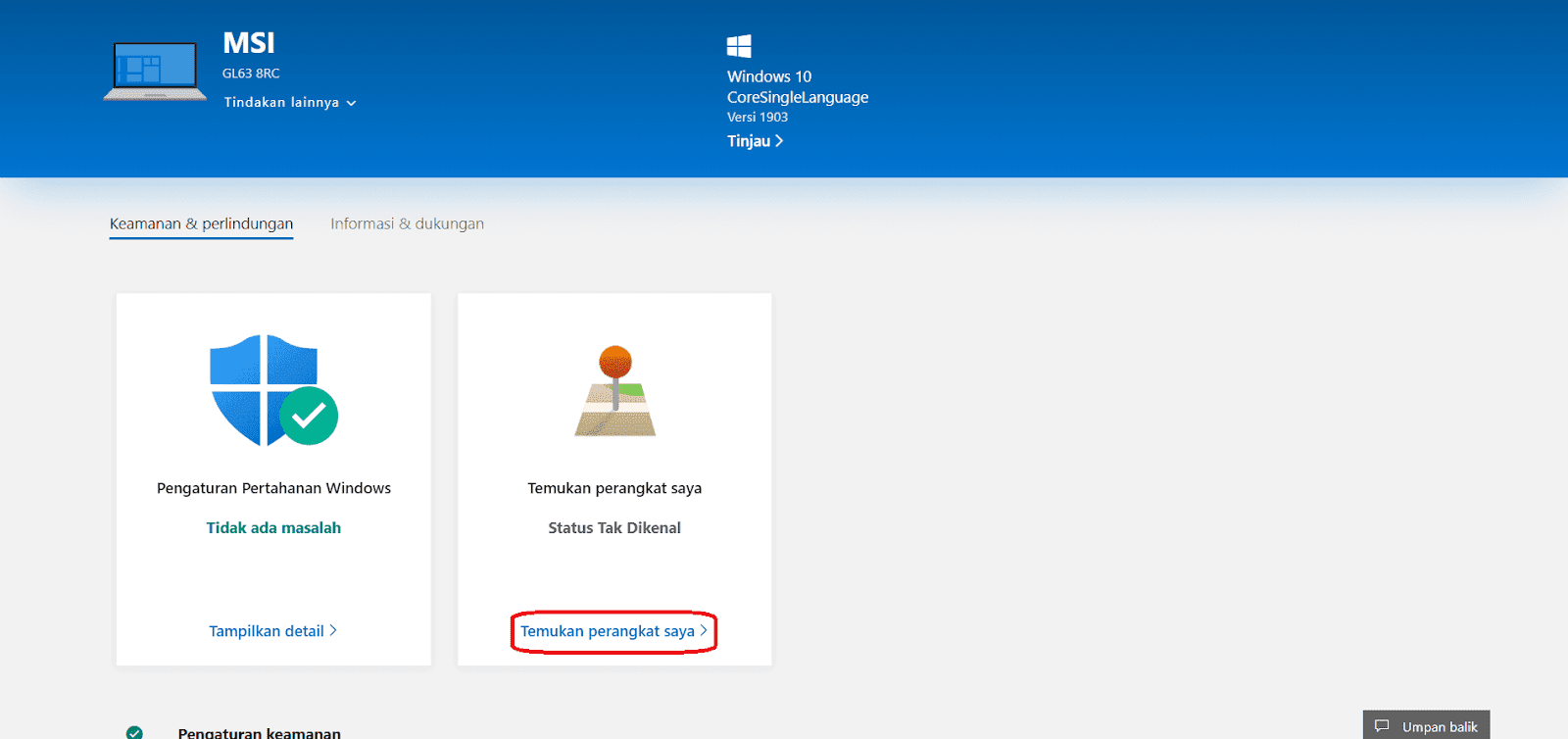Screen dimensions: 1568x739
Task: Click the MSI laptop device icon
Action: [x=156, y=71]
